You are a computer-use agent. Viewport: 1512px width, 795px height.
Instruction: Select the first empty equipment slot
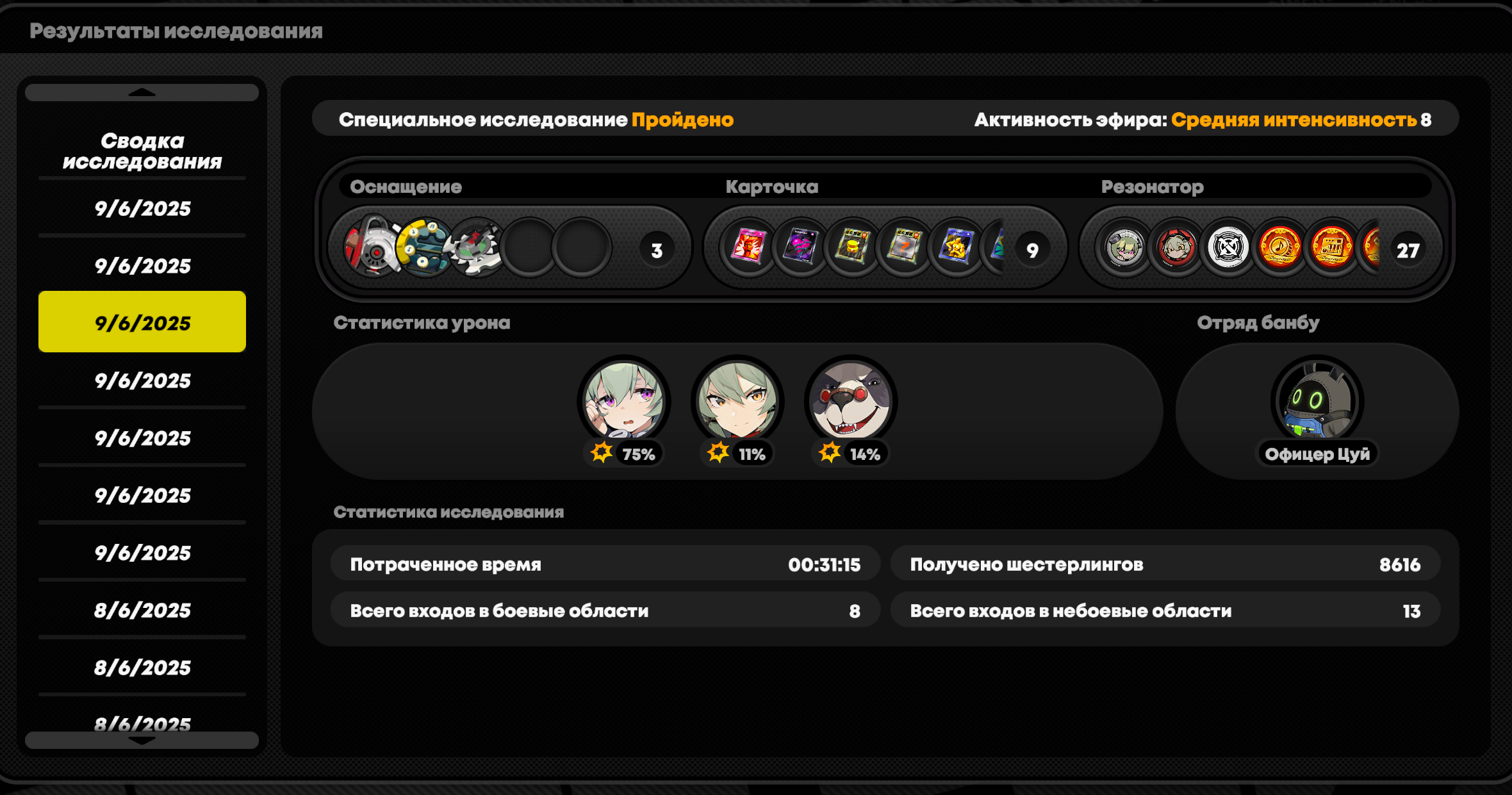coord(529,247)
